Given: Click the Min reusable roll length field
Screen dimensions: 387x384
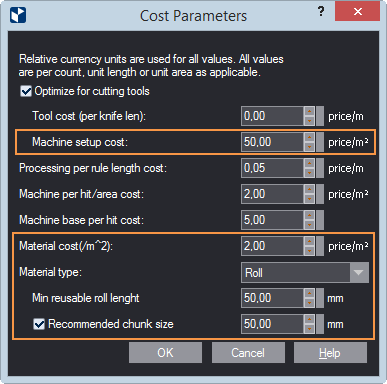Looking at the screenshot, I should tap(273, 298).
